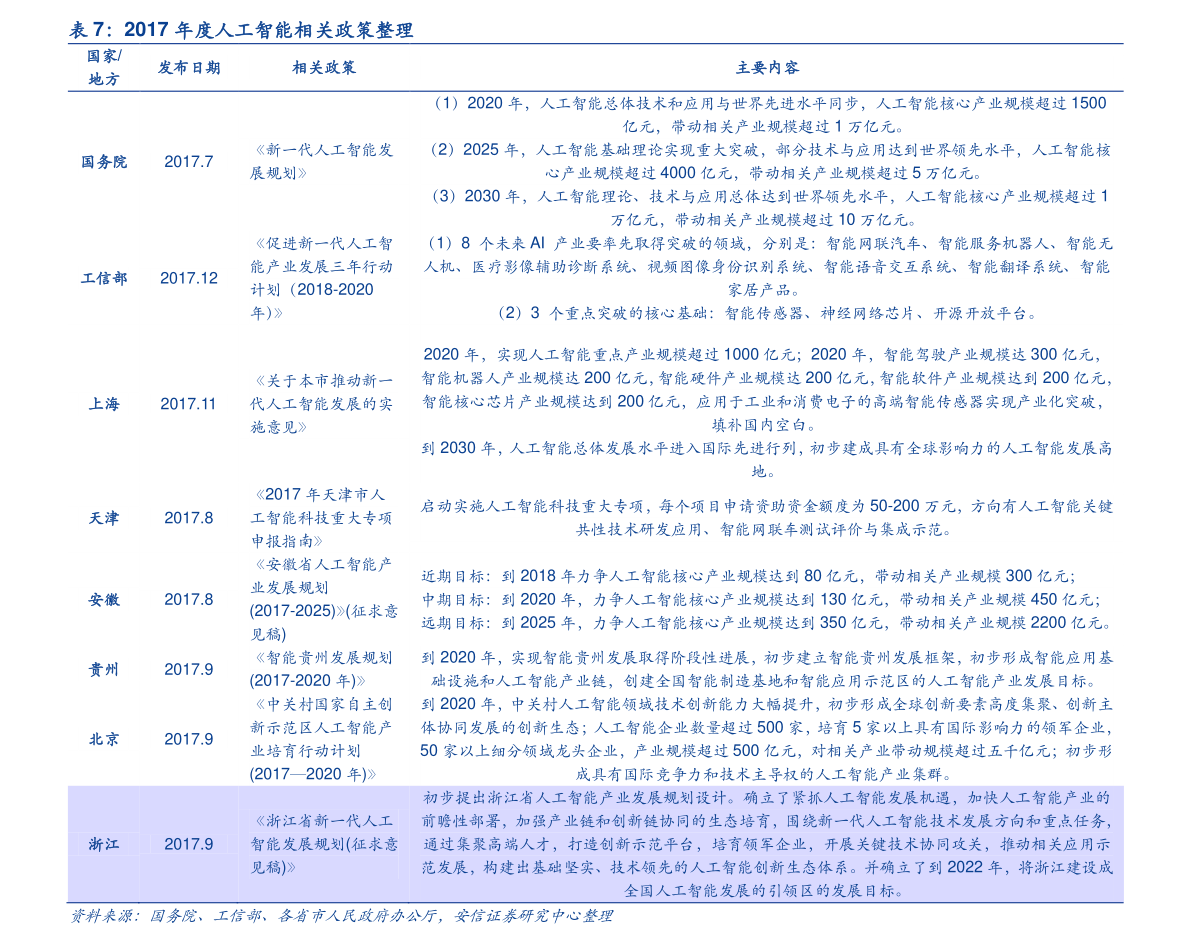Click the 主要内容 column header
This screenshot has width=1191, height=944.
767,68
